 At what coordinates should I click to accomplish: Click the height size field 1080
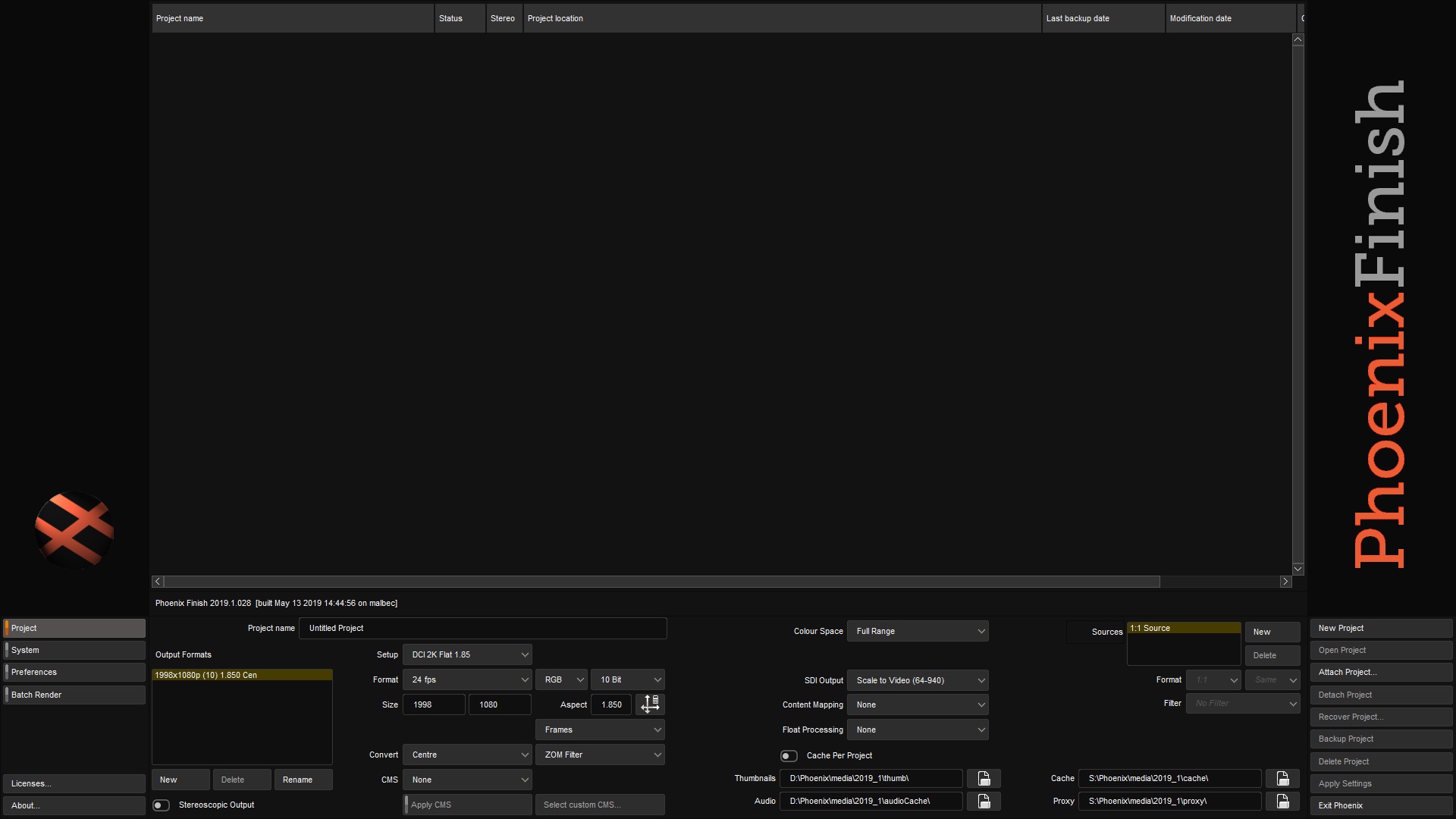point(500,704)
